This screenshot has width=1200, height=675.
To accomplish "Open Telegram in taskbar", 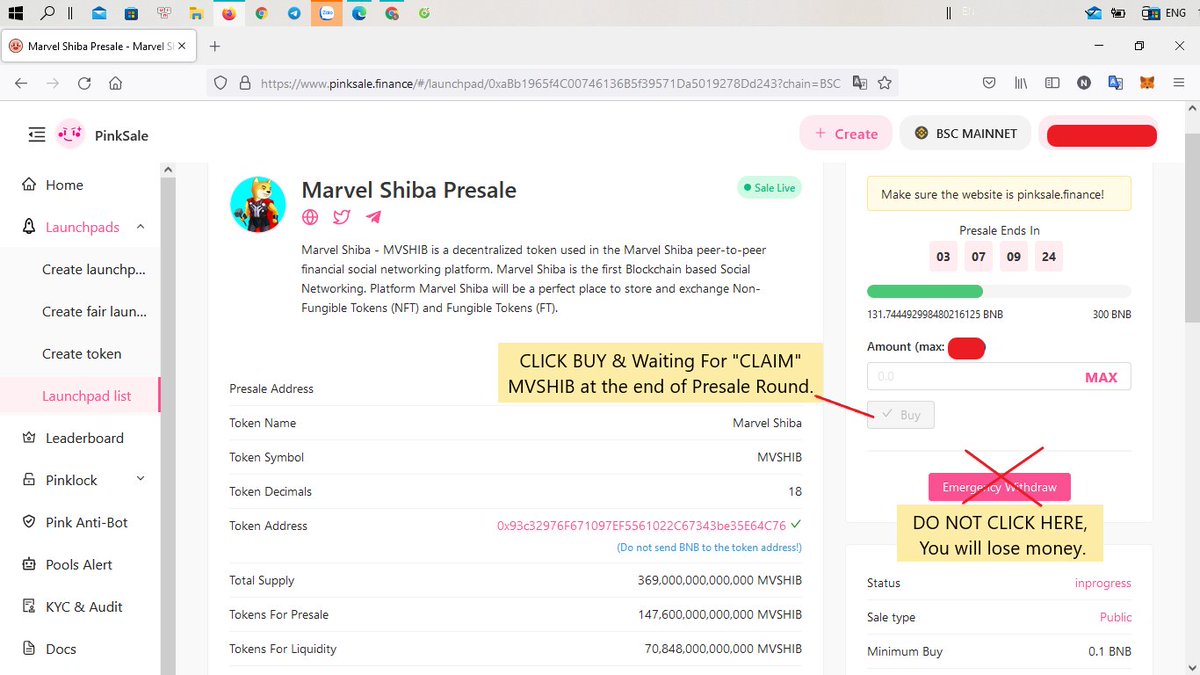I will (294, 14).
